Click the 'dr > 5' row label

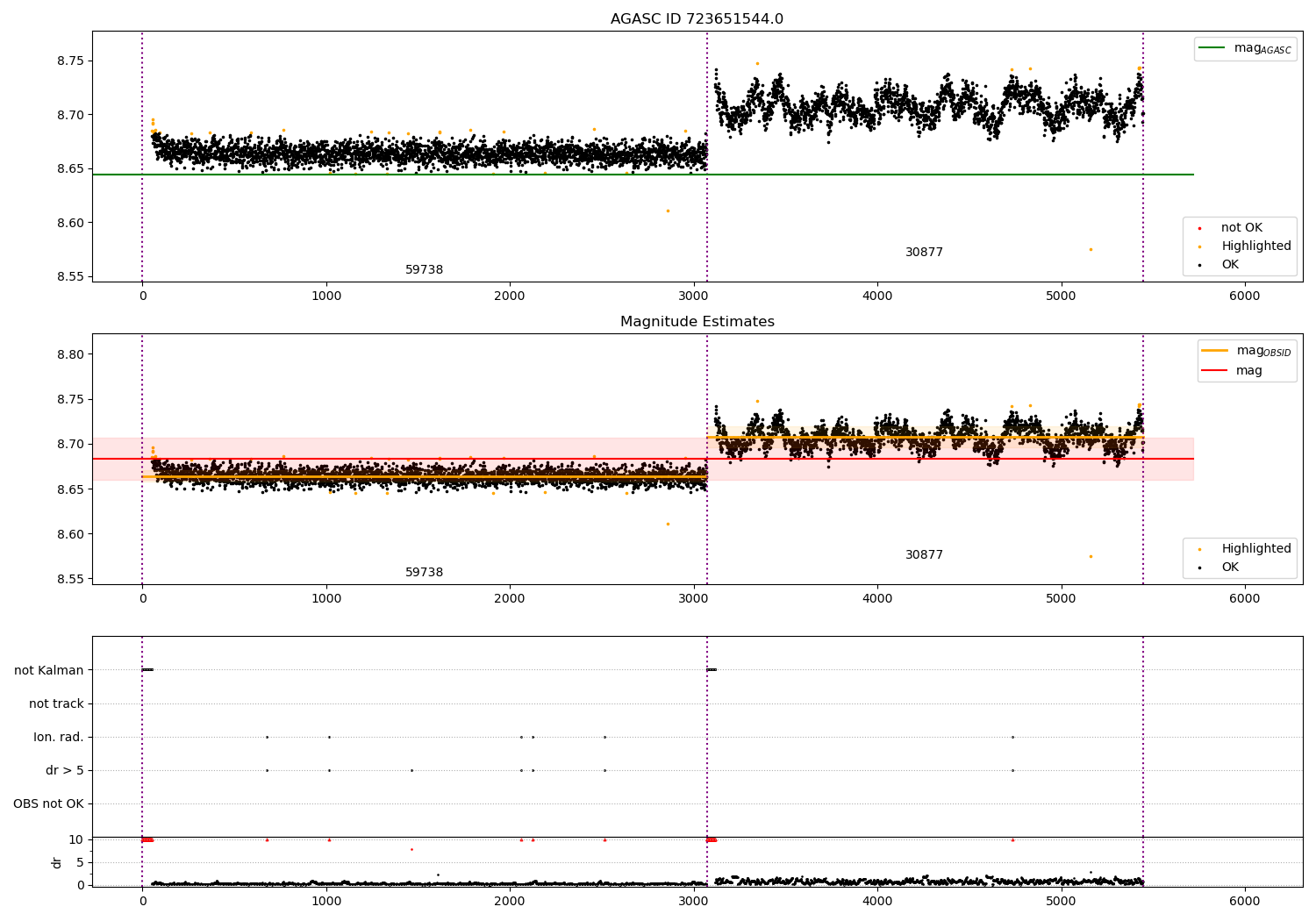point(65,771)
